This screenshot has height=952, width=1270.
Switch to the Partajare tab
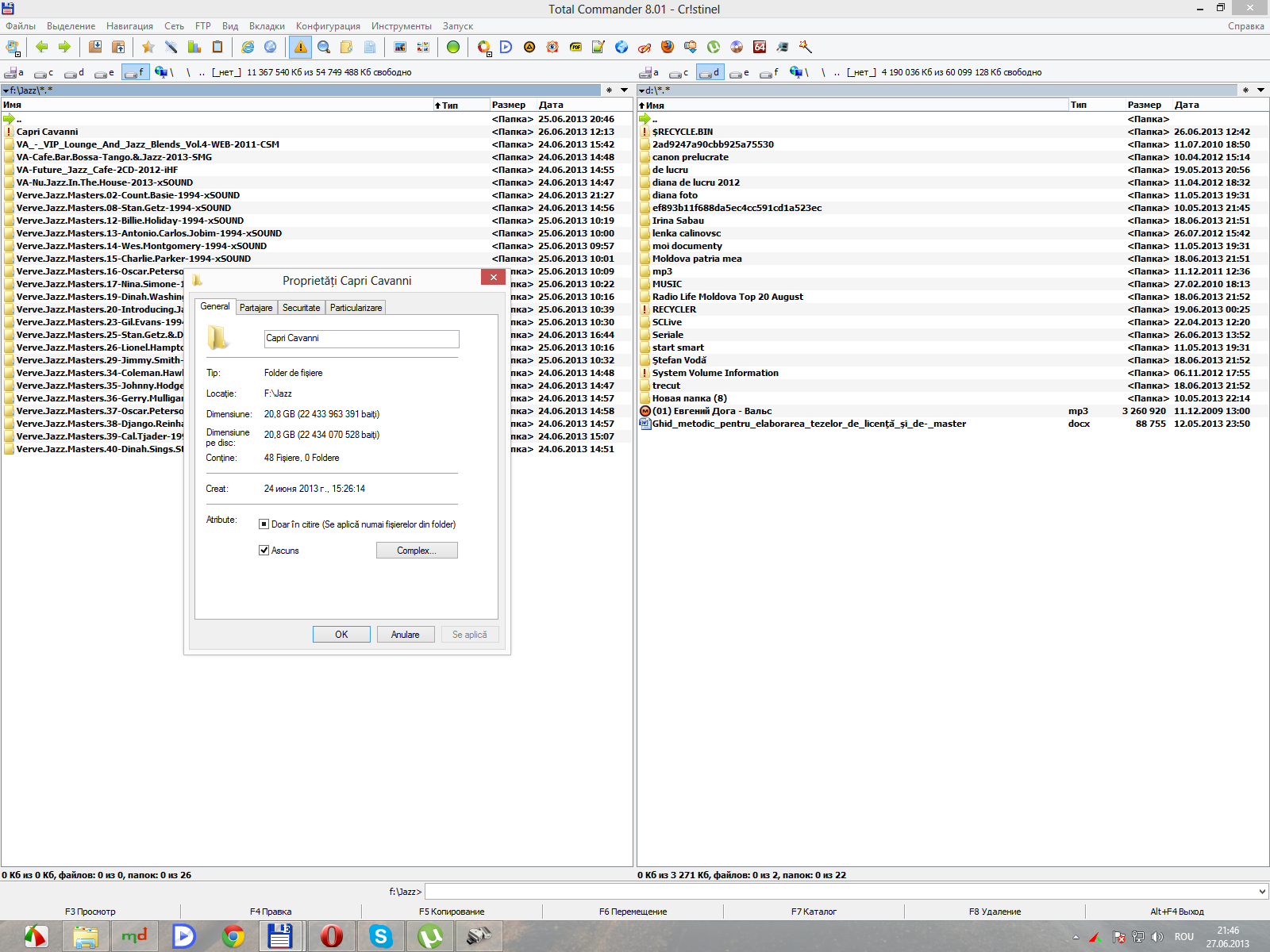(256, 308)
